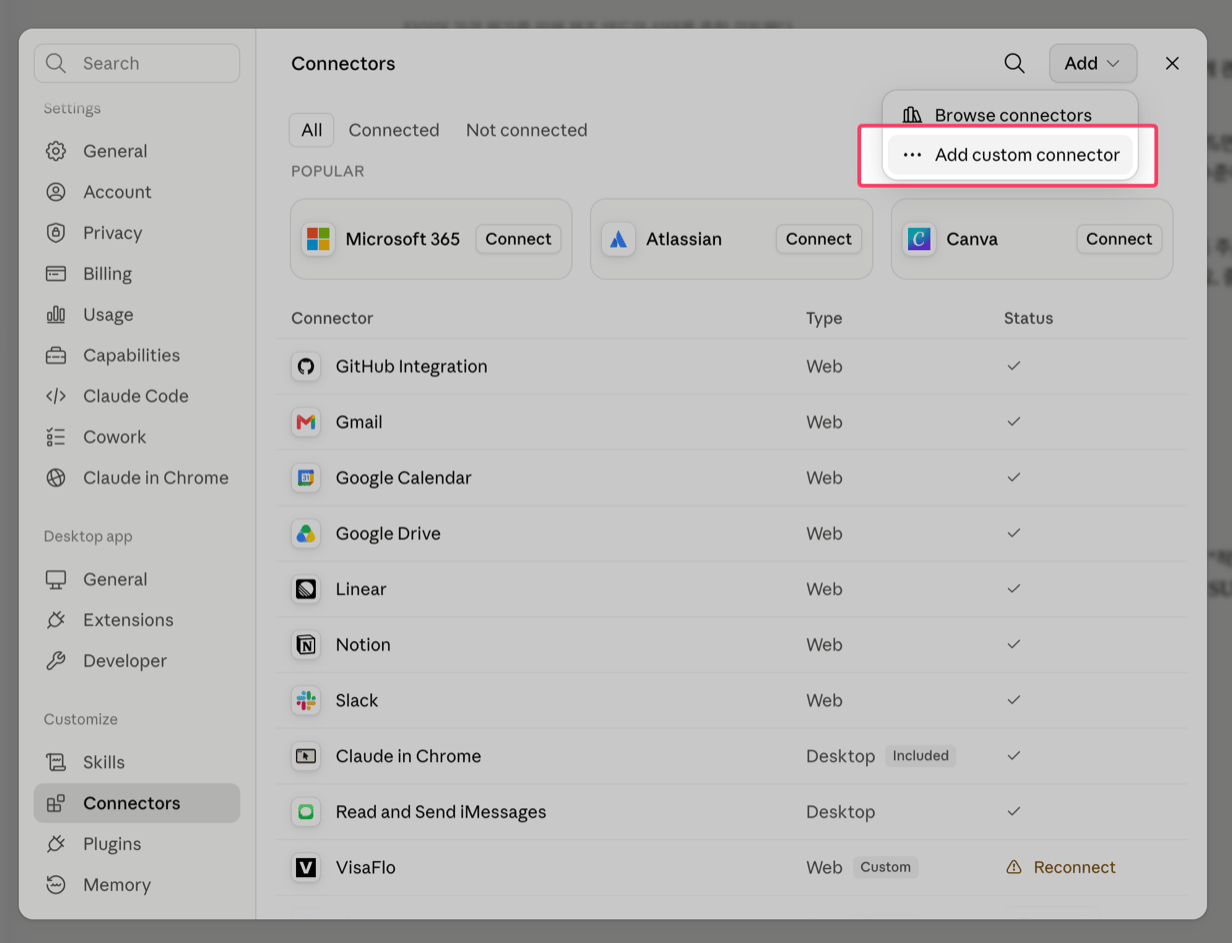Click the Skills scroll icon

[56, 762]
